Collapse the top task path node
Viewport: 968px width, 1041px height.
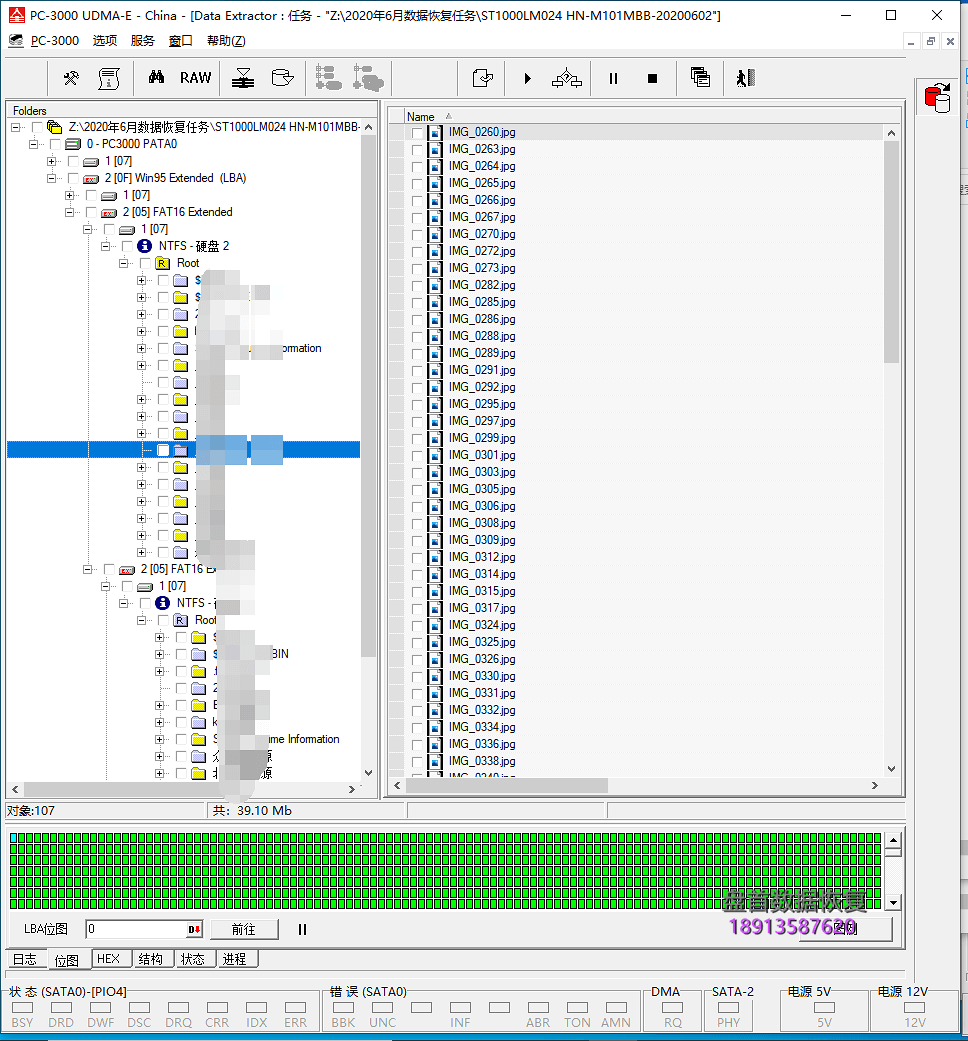click(15, 127)
